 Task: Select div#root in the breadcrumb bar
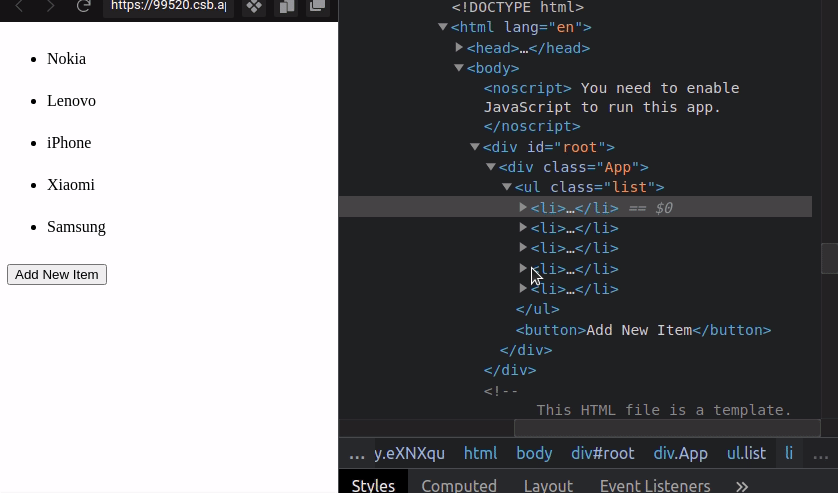coord(602,454)
